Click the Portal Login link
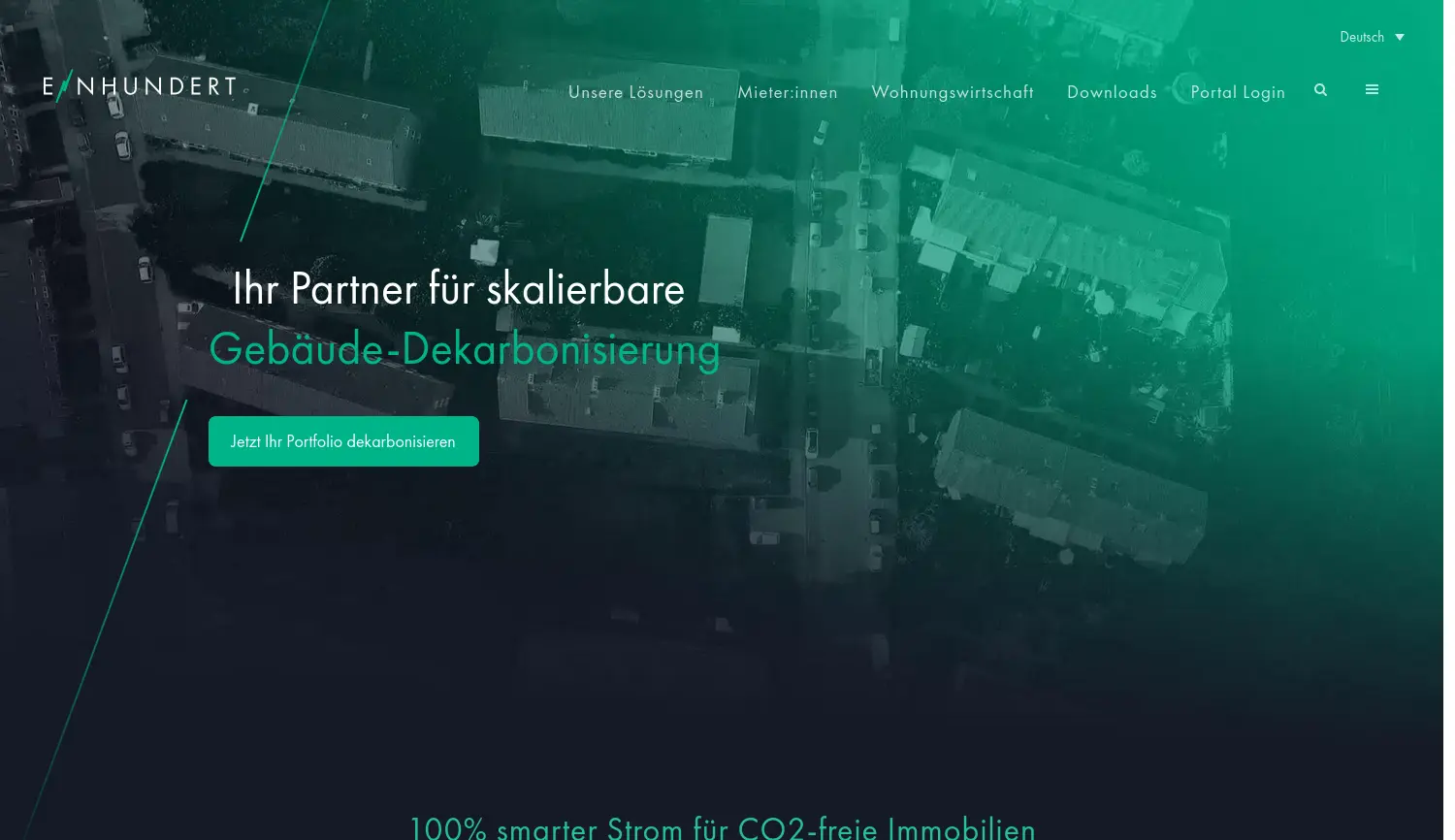 (x=1238, y=92)
